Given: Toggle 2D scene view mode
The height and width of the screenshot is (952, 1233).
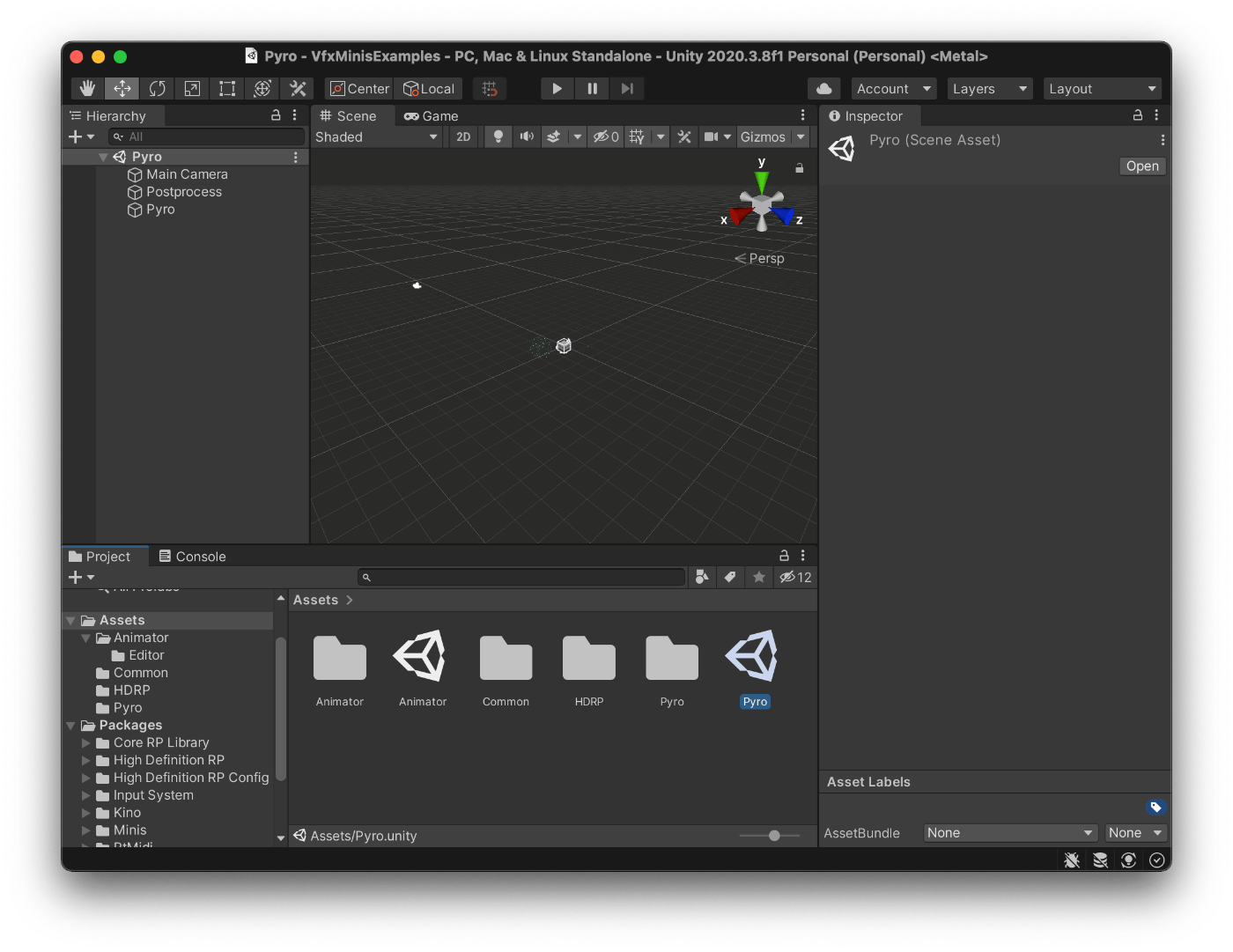Looking at the screenshot, I should [463, 137].
